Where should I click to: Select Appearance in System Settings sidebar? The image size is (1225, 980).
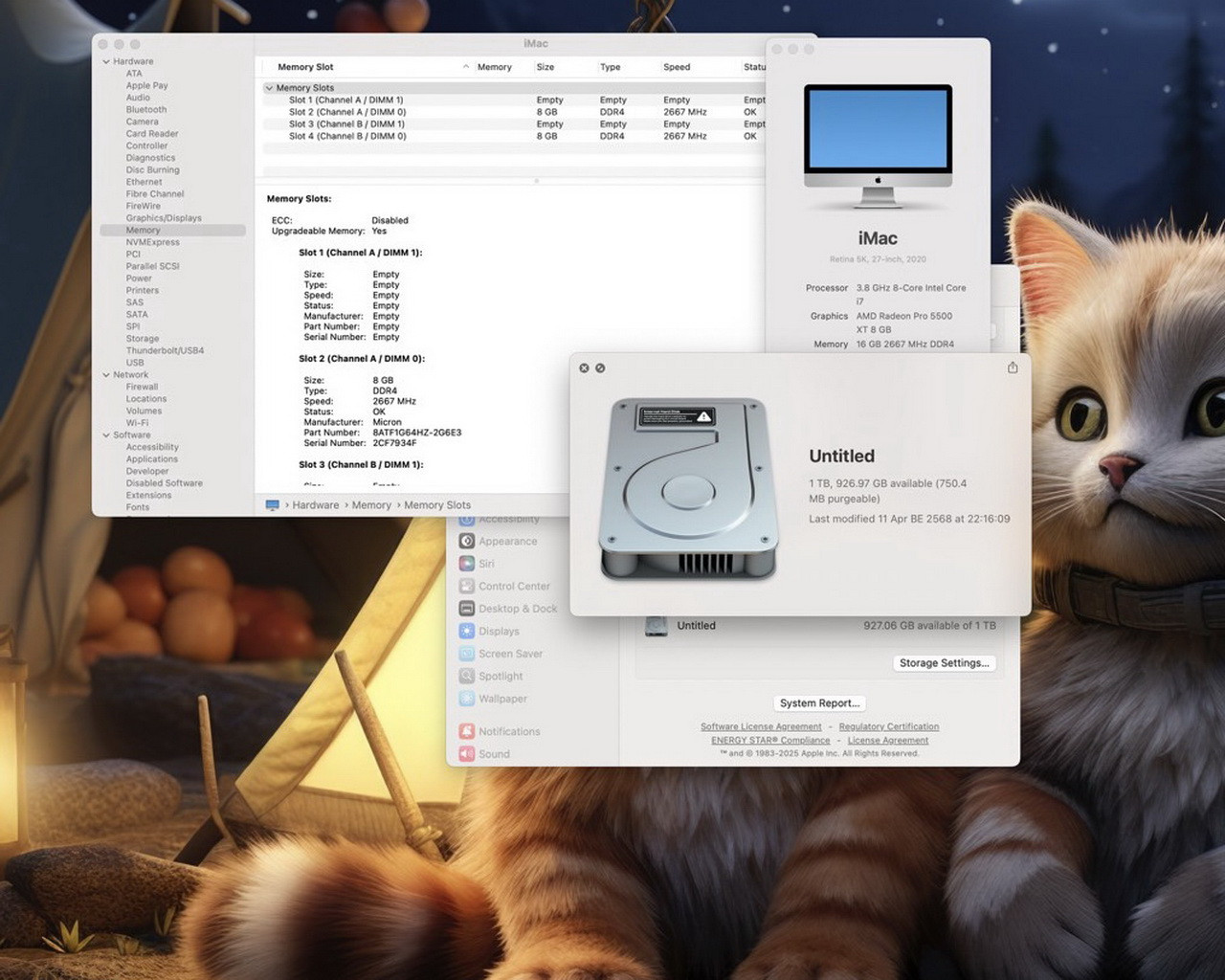click(x=507, y=542)
